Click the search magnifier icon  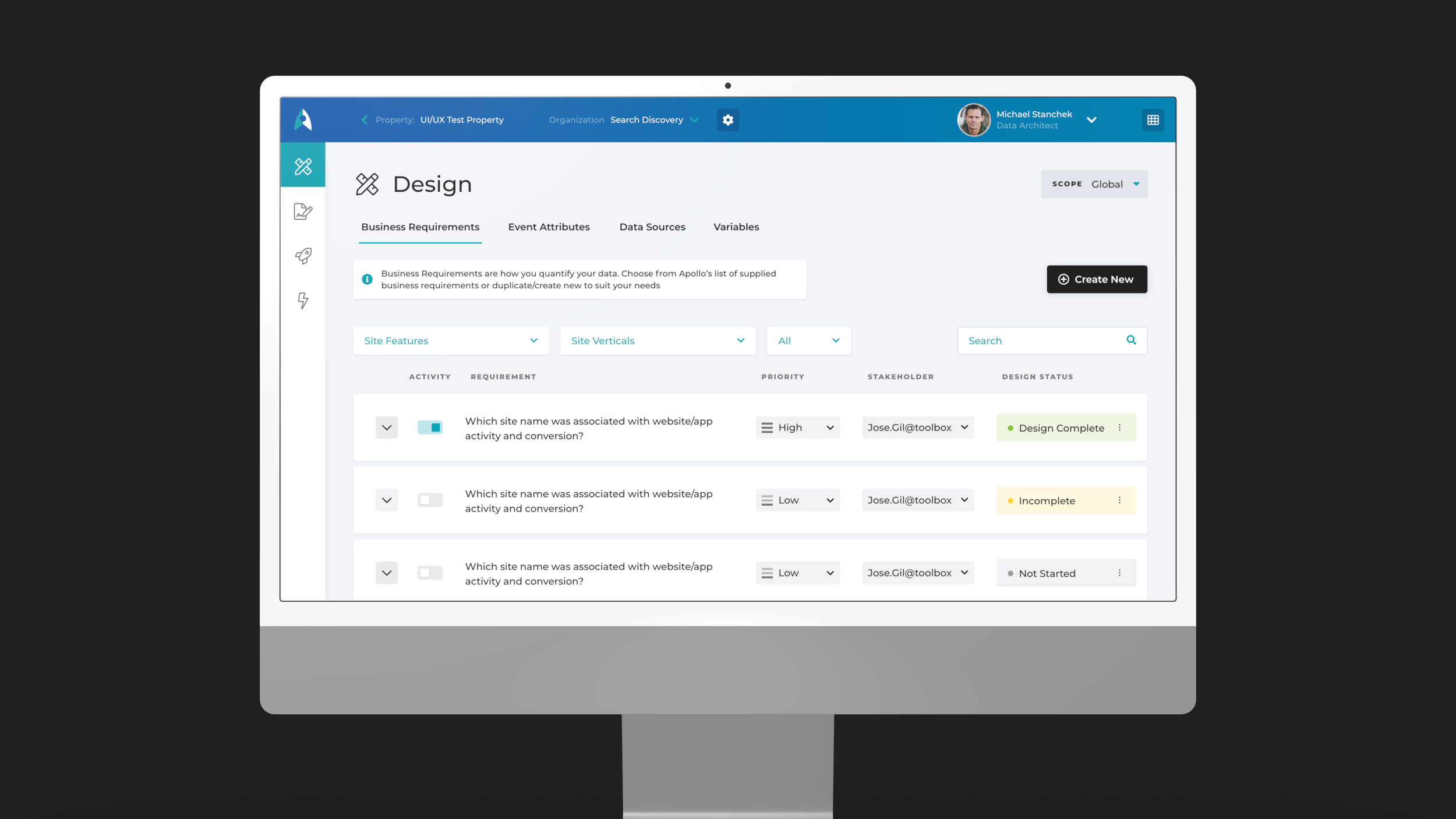coord(1131,340)
